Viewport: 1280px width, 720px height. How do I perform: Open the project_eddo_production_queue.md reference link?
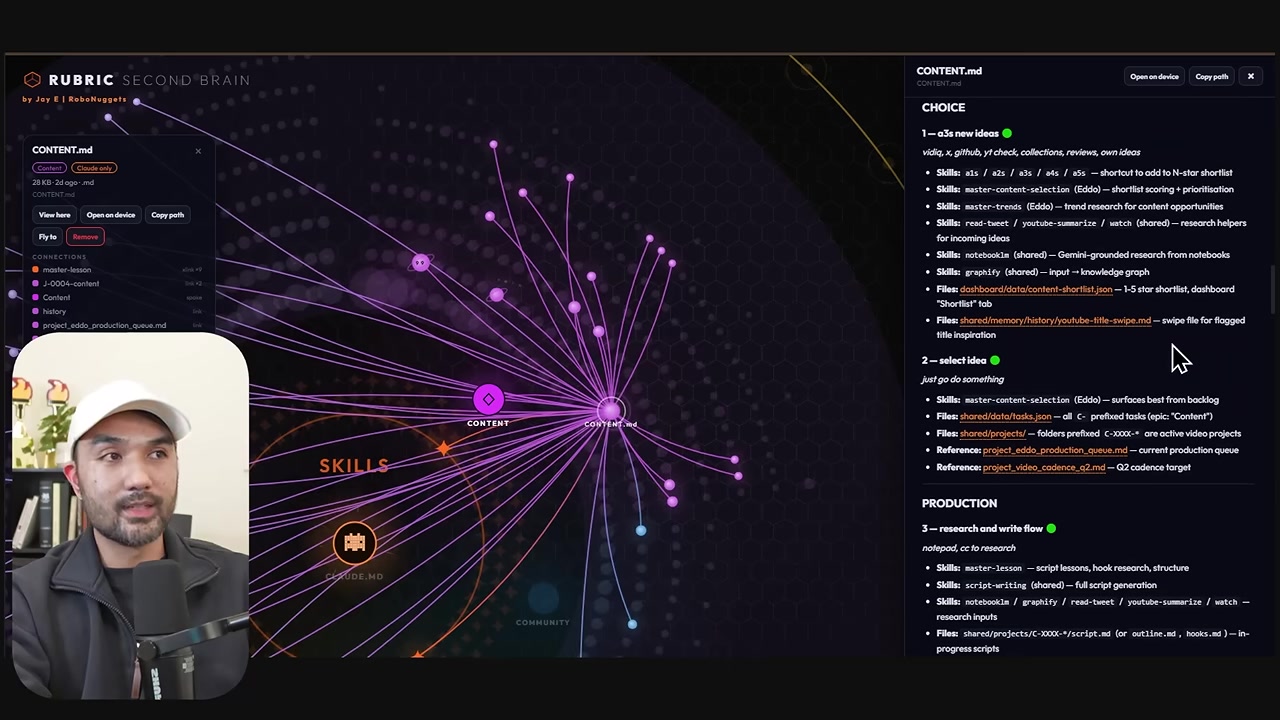pyautogui.click(x=1055, y=450)
